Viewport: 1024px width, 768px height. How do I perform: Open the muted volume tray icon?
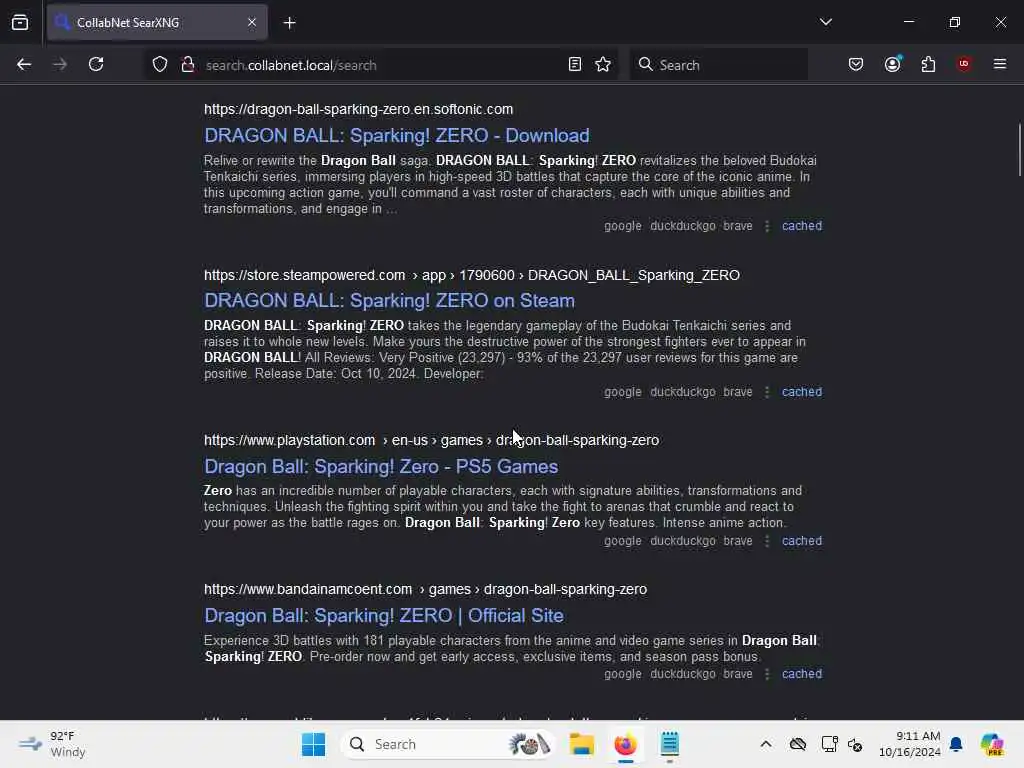pyautogui.click(x=855, y=744)
